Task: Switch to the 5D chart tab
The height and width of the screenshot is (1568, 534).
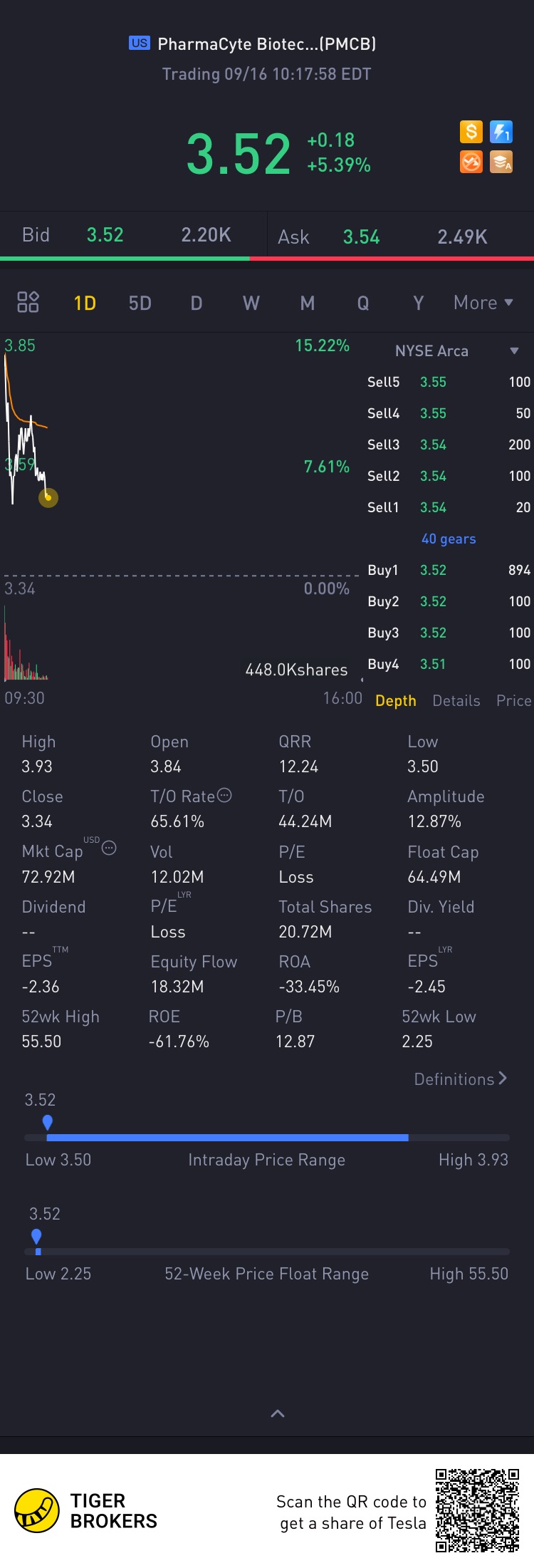Action: click(x=140, y=303)
